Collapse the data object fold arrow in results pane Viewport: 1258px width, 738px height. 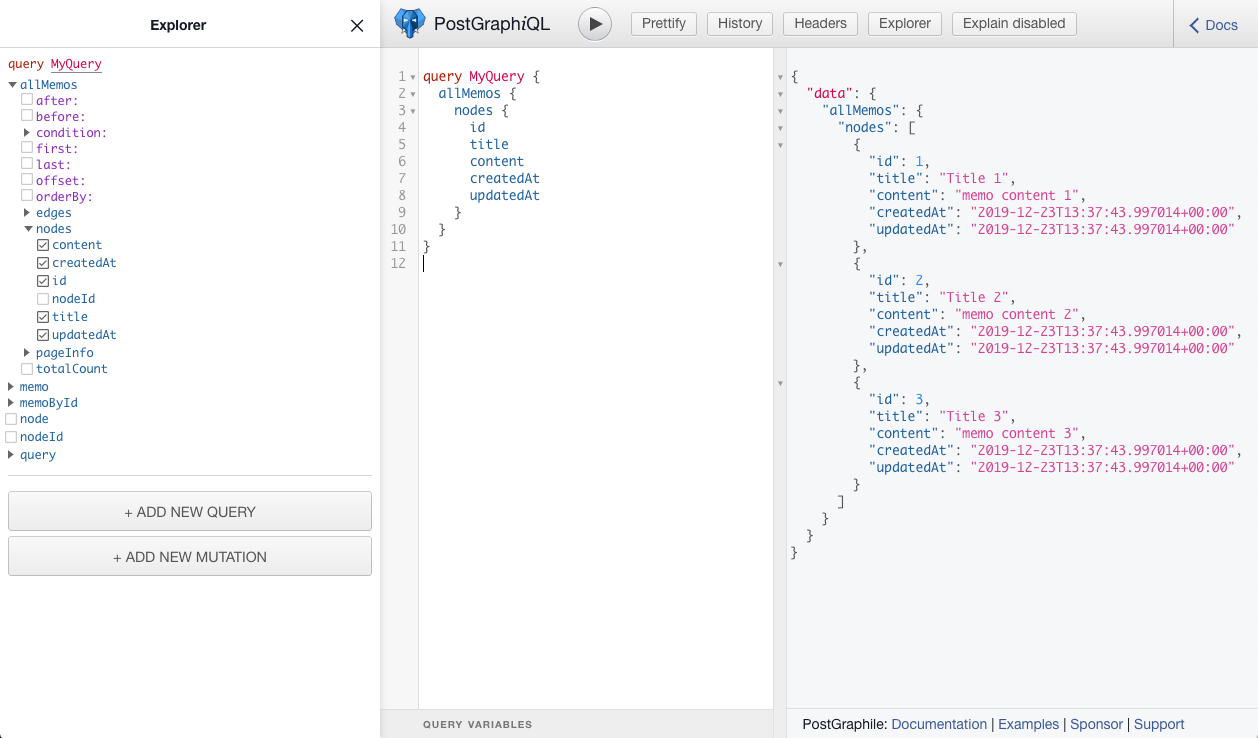coord(779,93)
